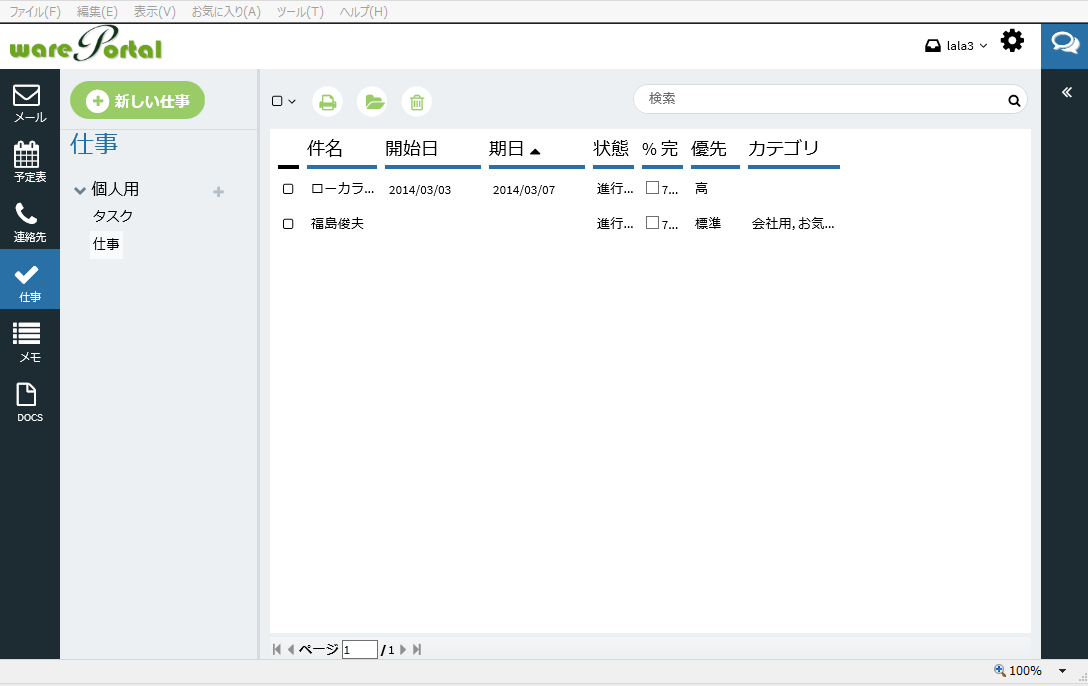Click the move-to-folder icon in toolbar
This screenshot has width=1088, height=686.
(x=373, y=101)
